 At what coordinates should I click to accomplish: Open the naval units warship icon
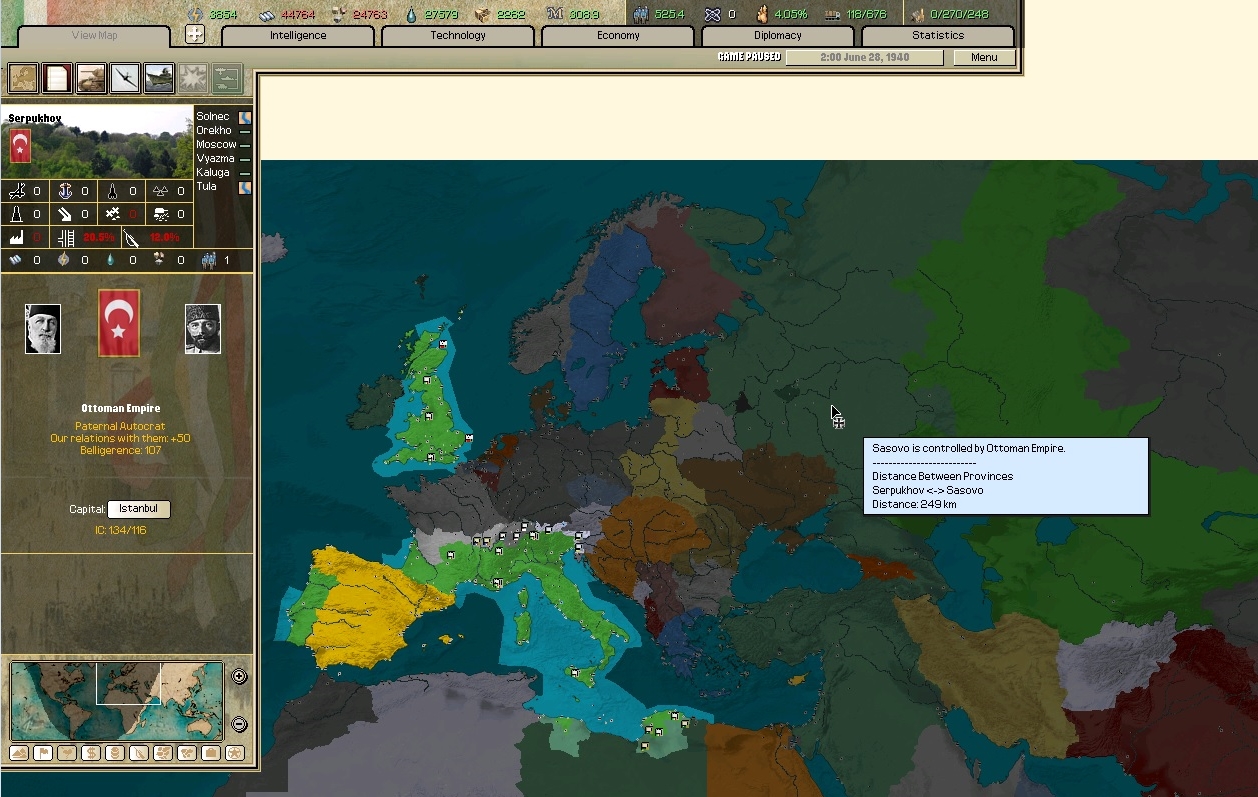(159, 78)
